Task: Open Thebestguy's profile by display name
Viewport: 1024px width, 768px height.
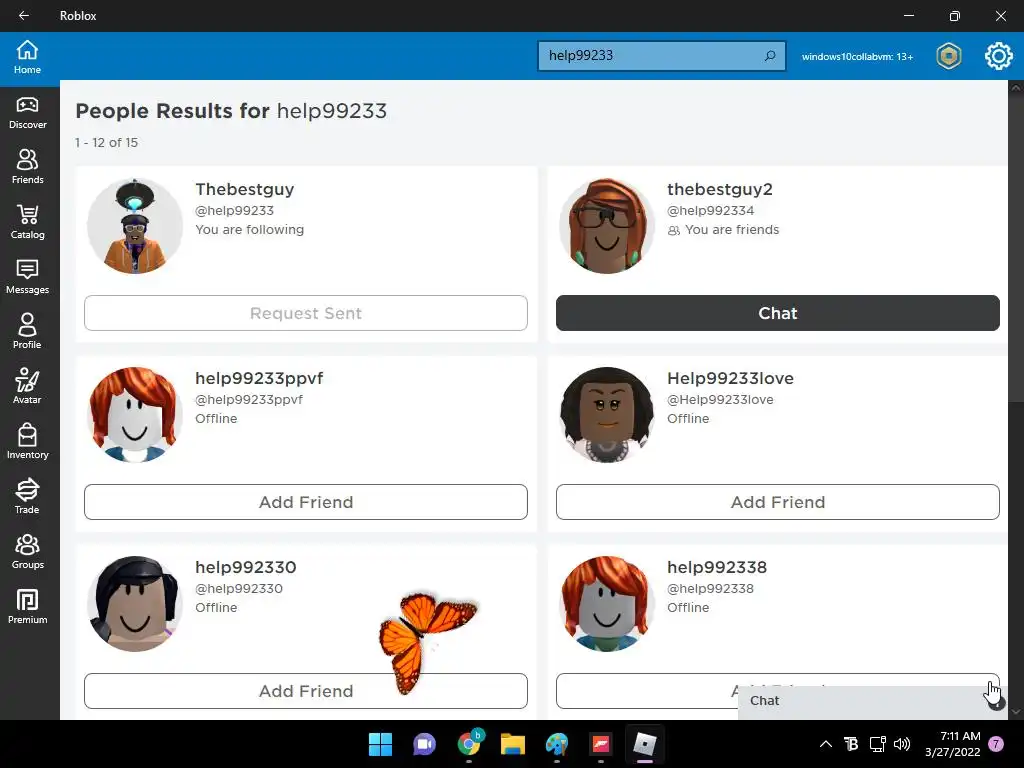Action: pyautogui.click(x=245, y=189)
